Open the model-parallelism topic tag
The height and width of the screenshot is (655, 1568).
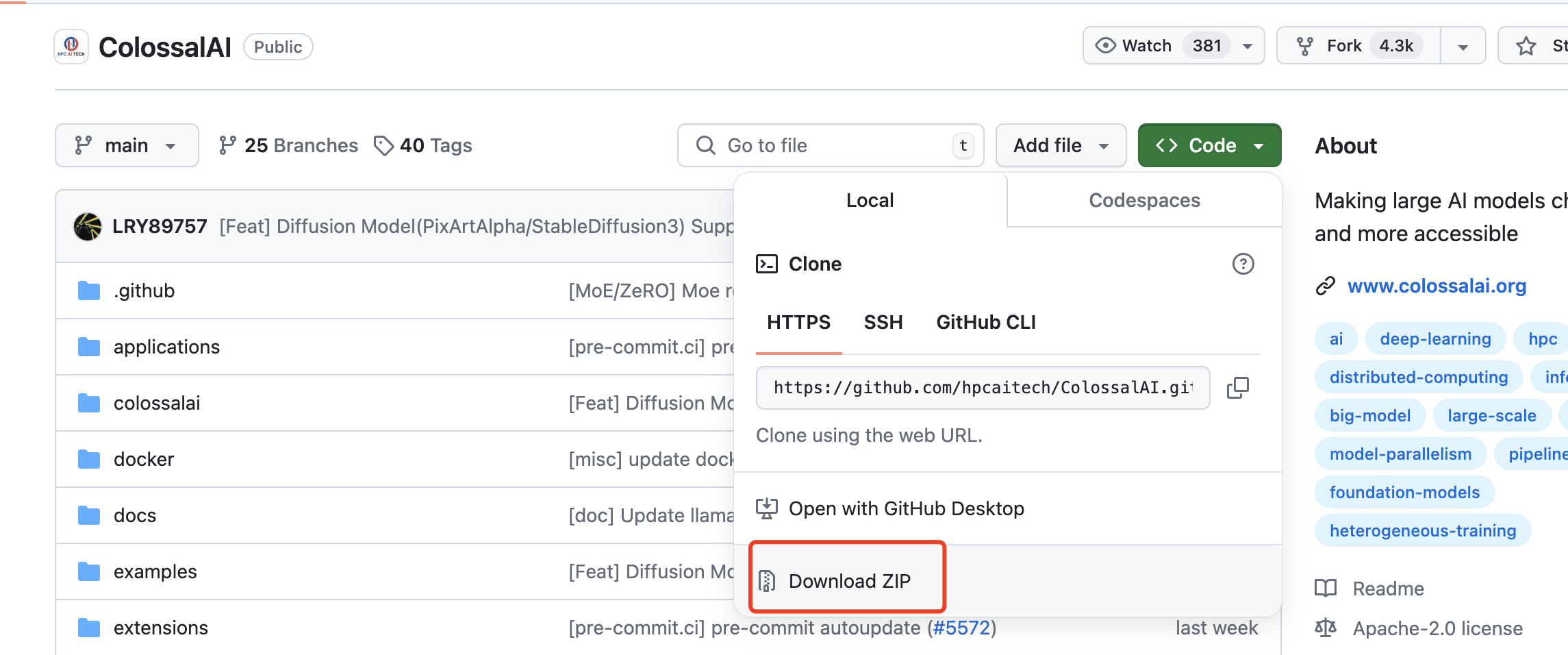(1400, 454)
